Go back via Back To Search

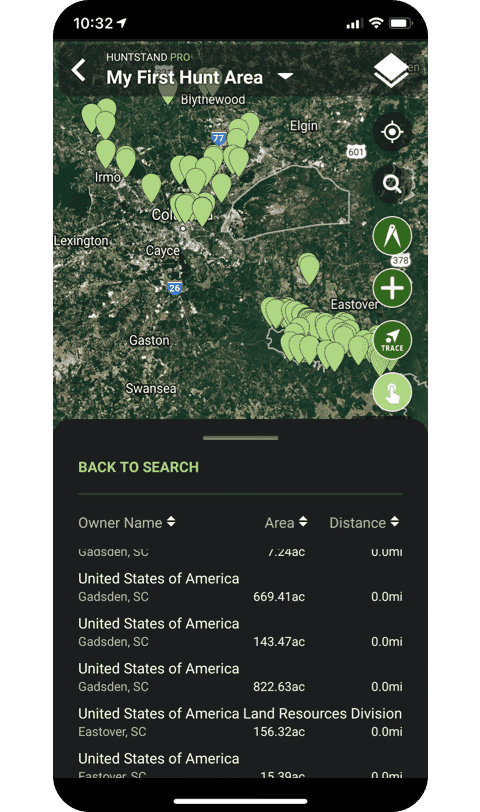138,467
